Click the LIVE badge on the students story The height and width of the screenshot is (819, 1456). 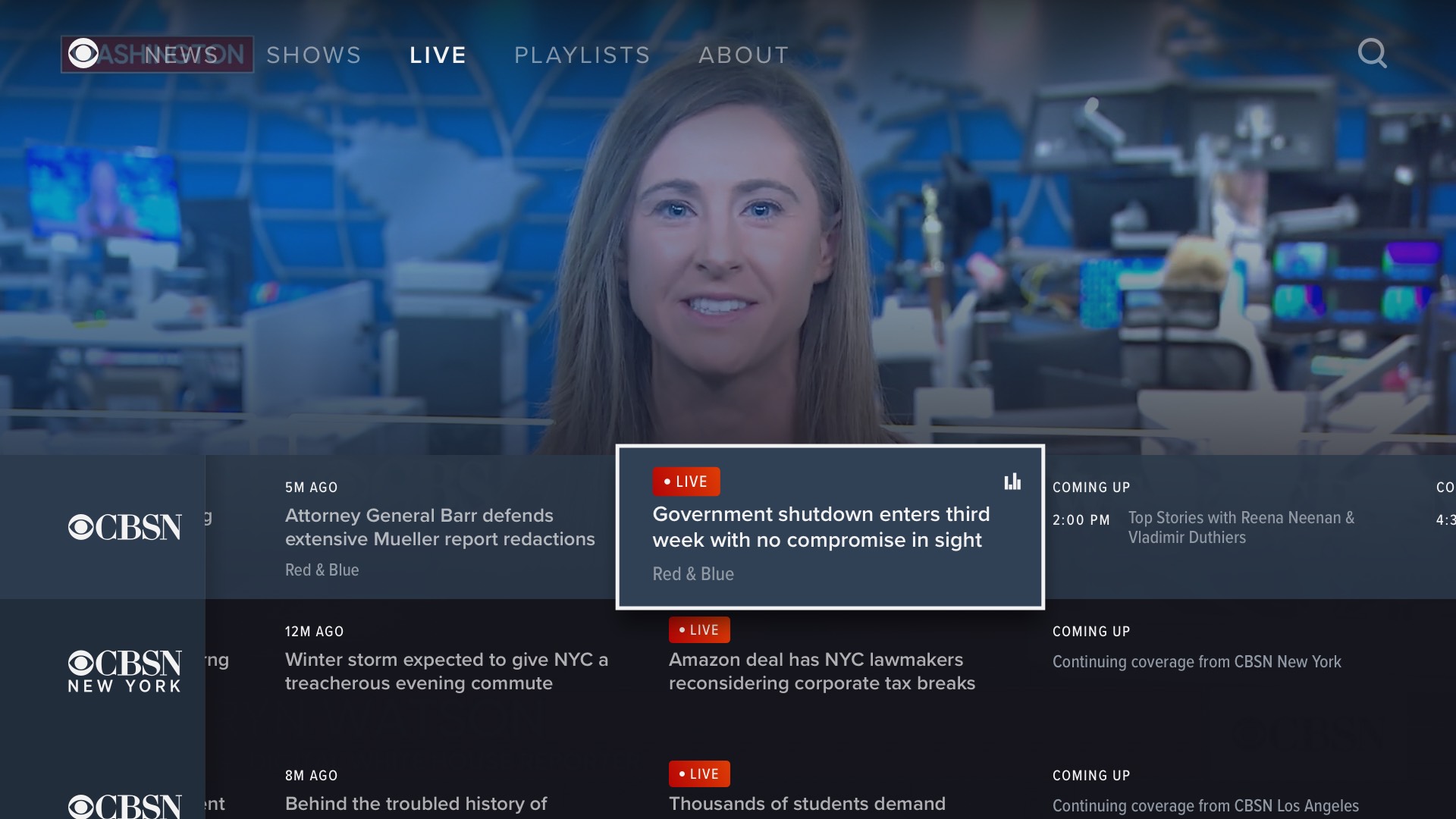click(698, 773)
